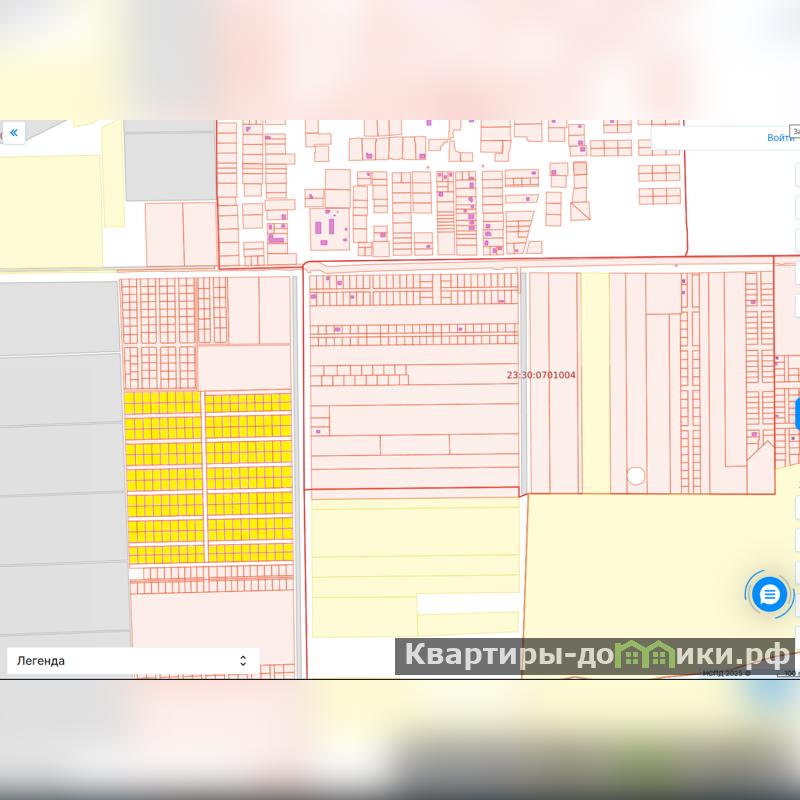
Task: Click the up-down arrows in Легенда box
Action: click(242, 661)
